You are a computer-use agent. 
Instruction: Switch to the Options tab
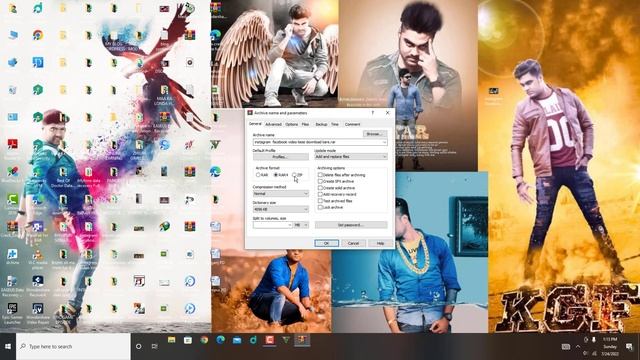pyautogui.click(x=291, y=124)
